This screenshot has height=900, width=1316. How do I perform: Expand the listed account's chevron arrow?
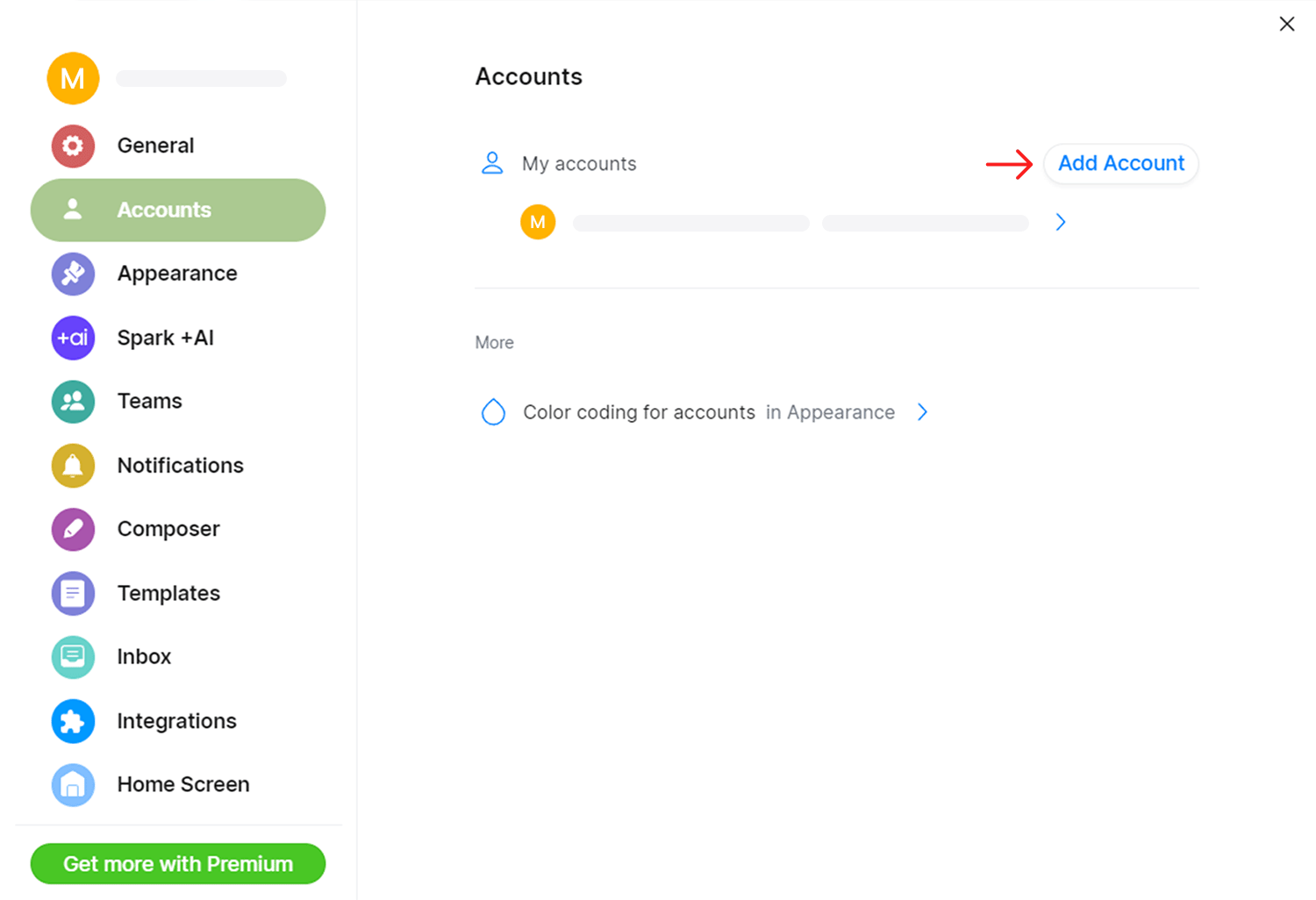1061,222
